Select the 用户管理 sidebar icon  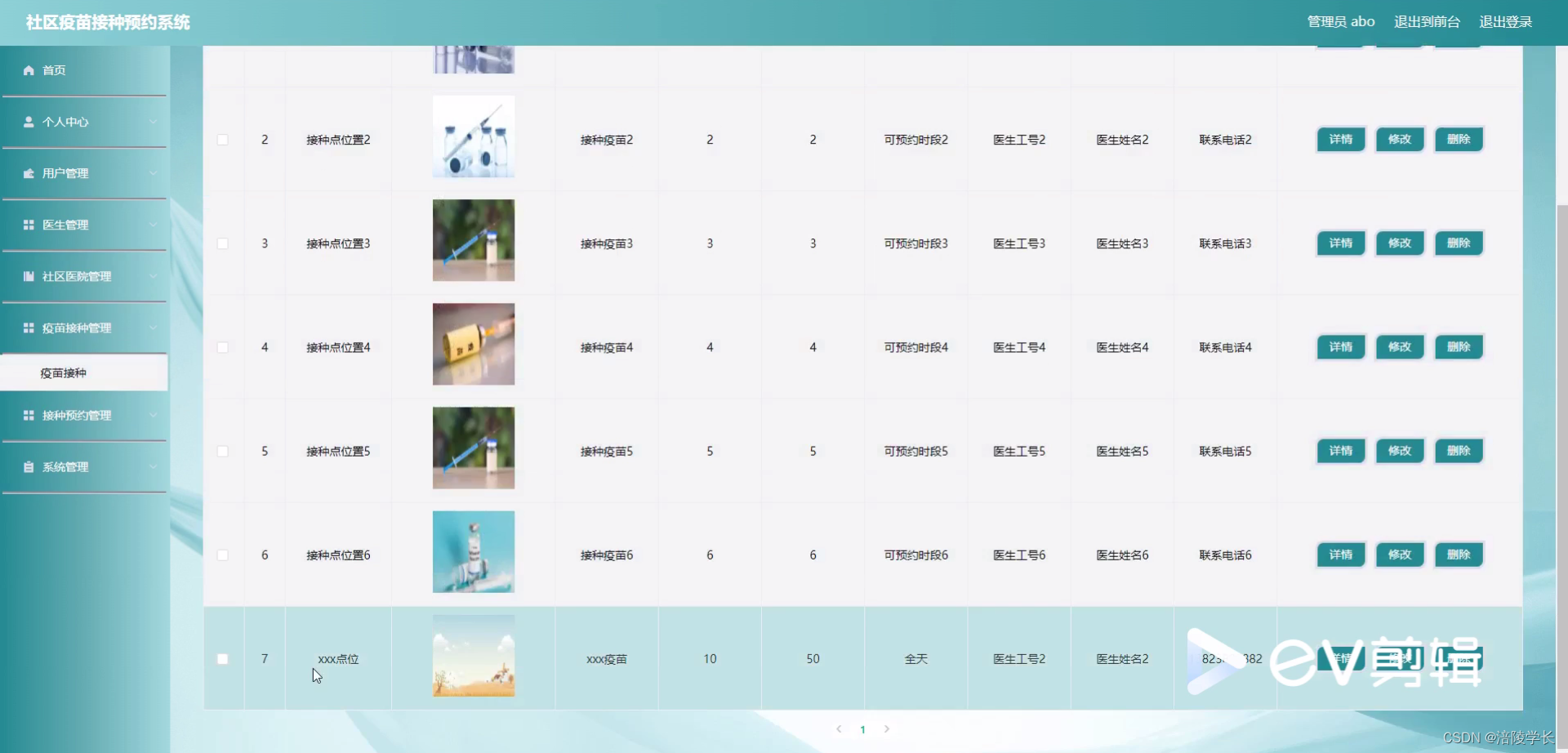[x=27, y=173]
